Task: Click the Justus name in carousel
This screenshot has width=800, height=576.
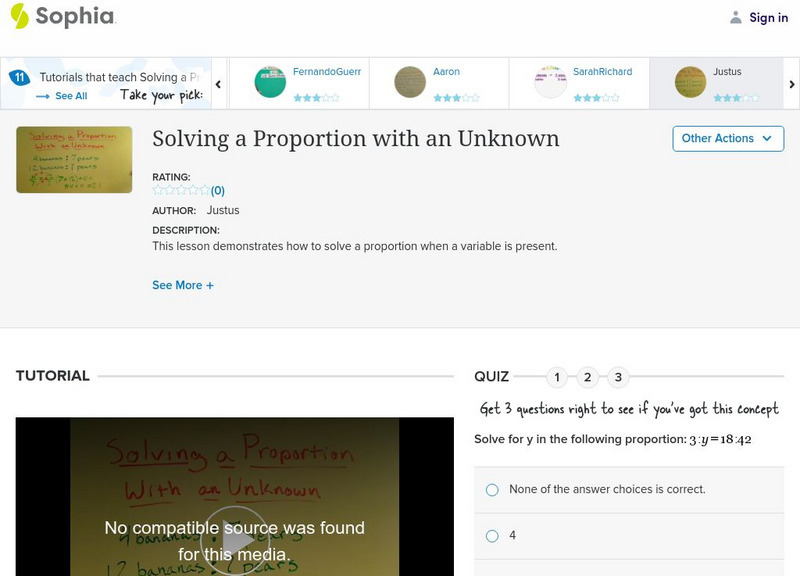Action: tap(727, 72)
